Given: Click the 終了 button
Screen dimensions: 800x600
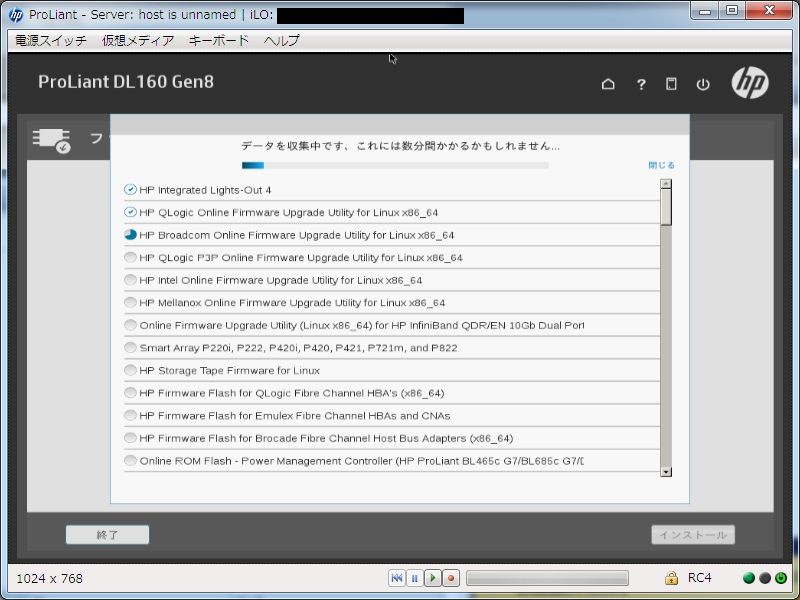Looking at the screenshot, I should tap(108, 535).
